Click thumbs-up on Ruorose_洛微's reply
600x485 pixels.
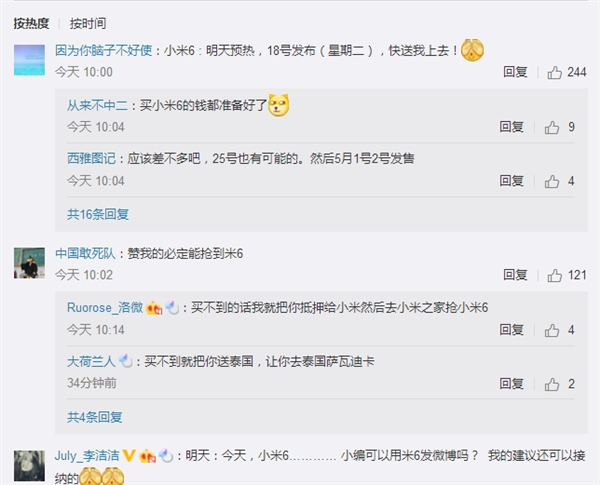coord(552,330)
